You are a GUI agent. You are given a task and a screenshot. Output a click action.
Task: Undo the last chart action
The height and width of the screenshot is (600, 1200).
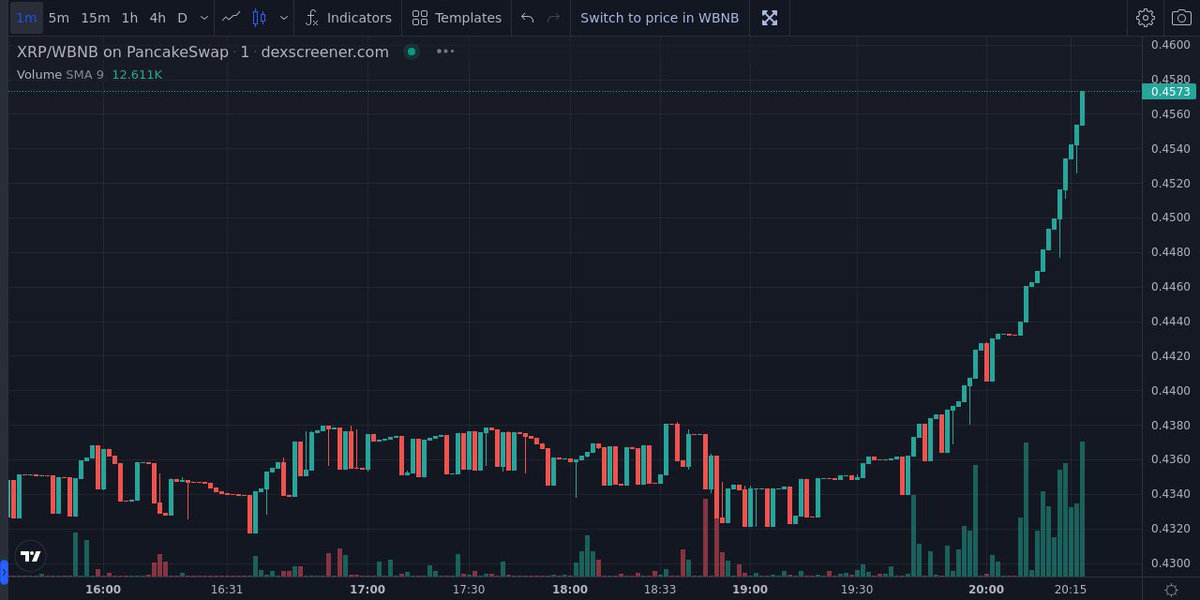point(528,17)
